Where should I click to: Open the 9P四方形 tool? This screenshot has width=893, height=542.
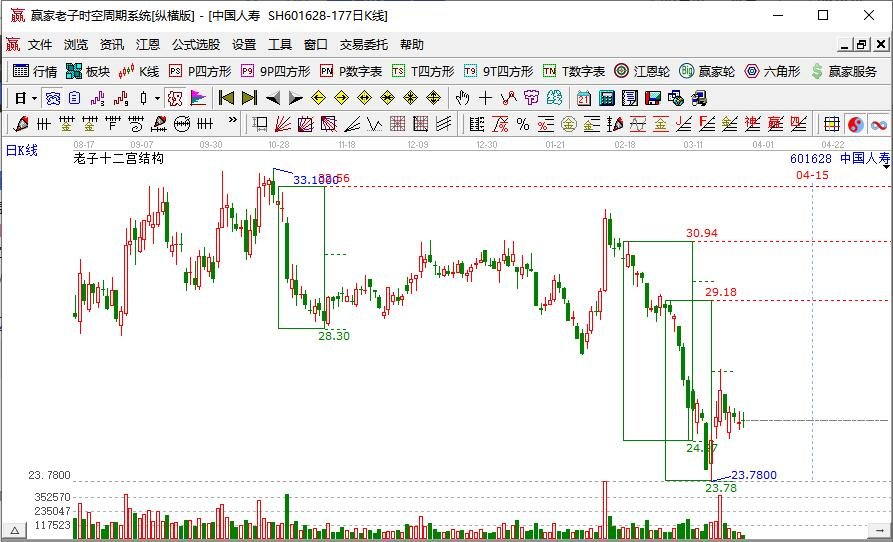pyautogui.click(x=275, y=71)
